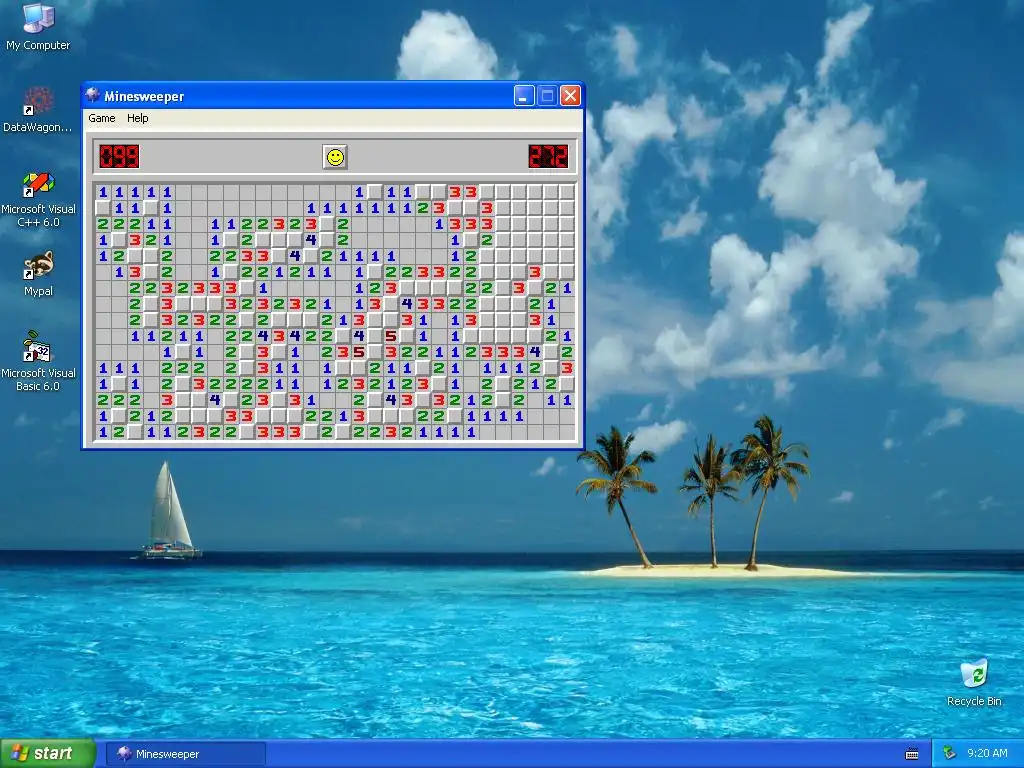Image resolution: width=1024 pixels, height=768 pixels.
Task: Open the Help menu in Minesweeper
Action: (x=137, y=118)
